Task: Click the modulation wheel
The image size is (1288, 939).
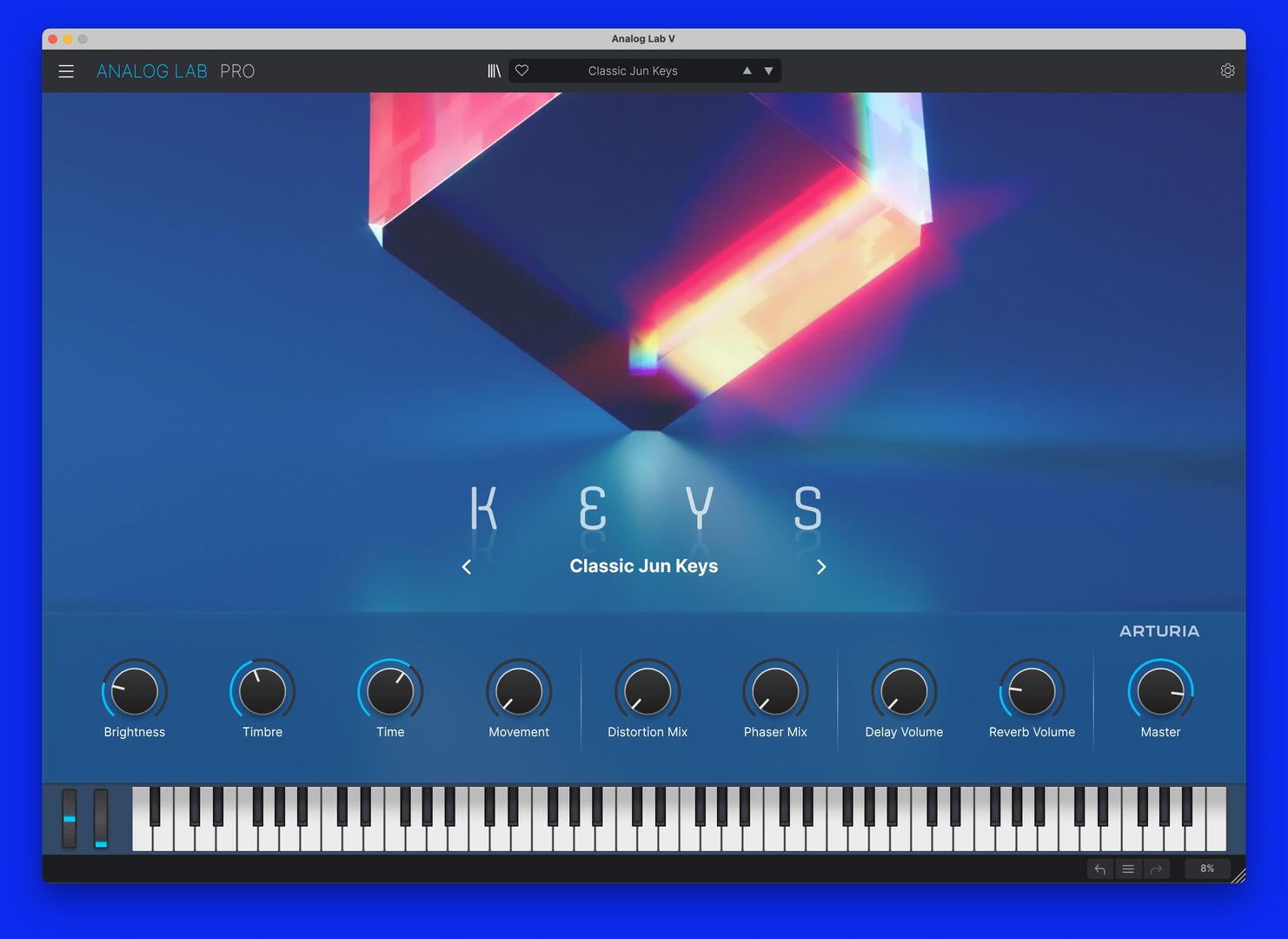Action: [103, 818]
